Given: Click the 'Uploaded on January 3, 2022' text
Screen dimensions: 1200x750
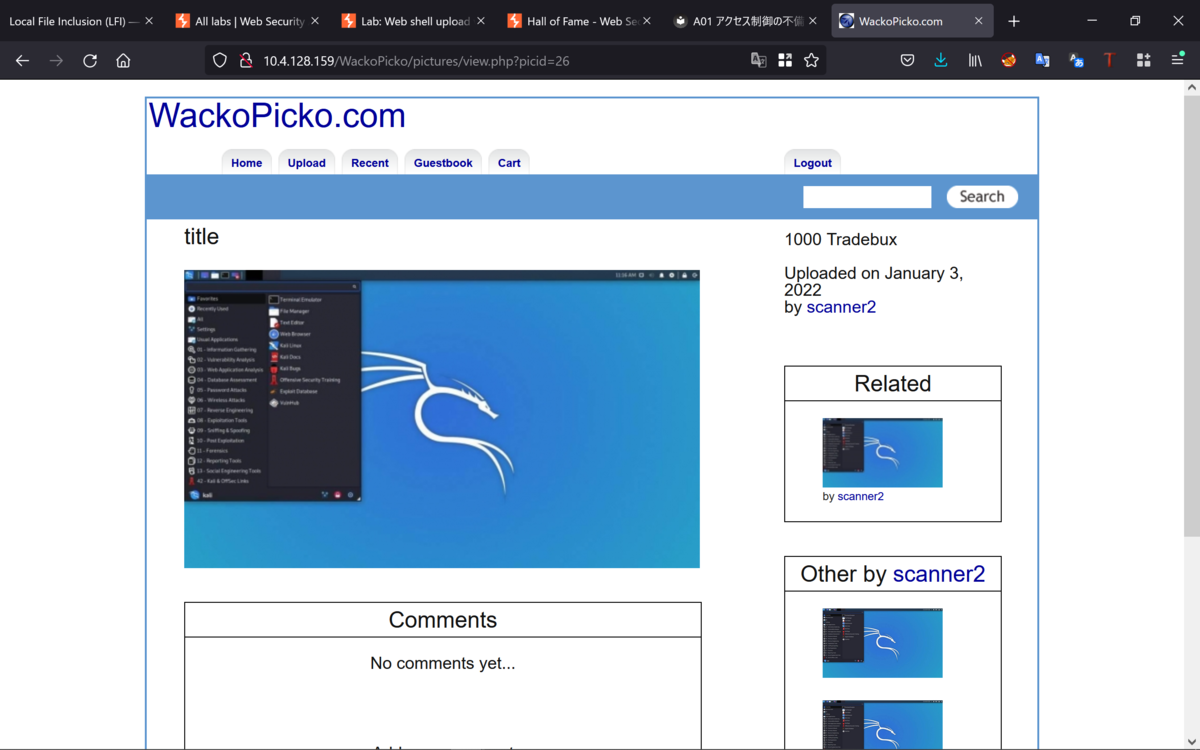Looking at the screenshot, I should (874, 282).
